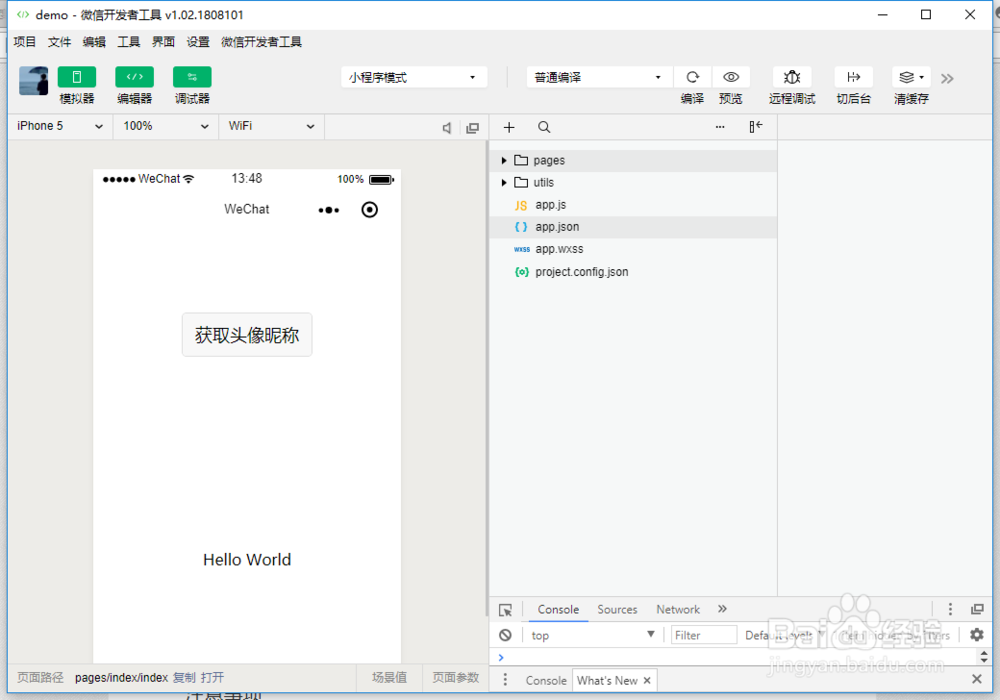
Task: Open the 模拟器 simulator panel
Action: [77, 76]
